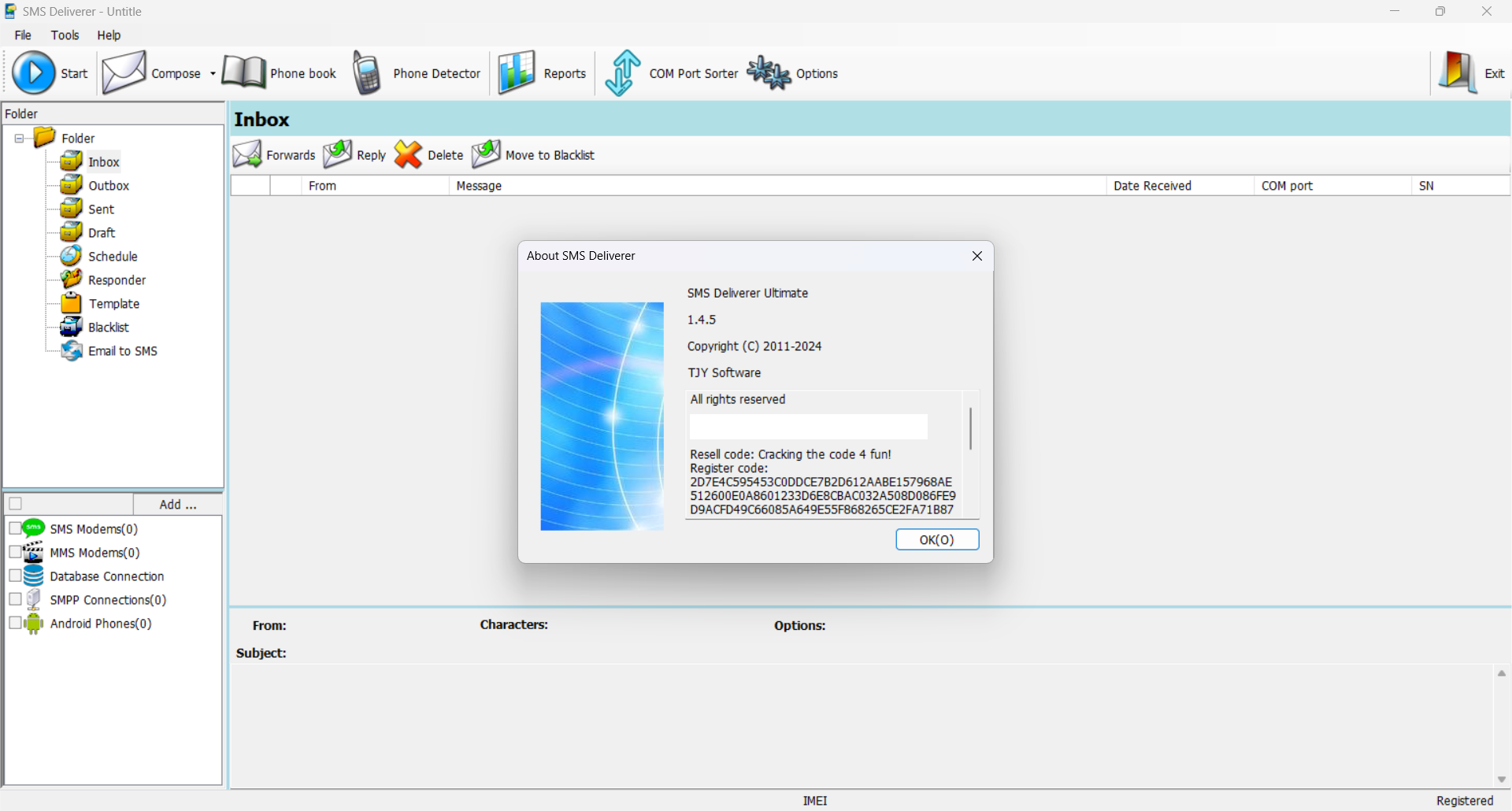
Task: Open Options gears icon
Action: coord(769,72)
